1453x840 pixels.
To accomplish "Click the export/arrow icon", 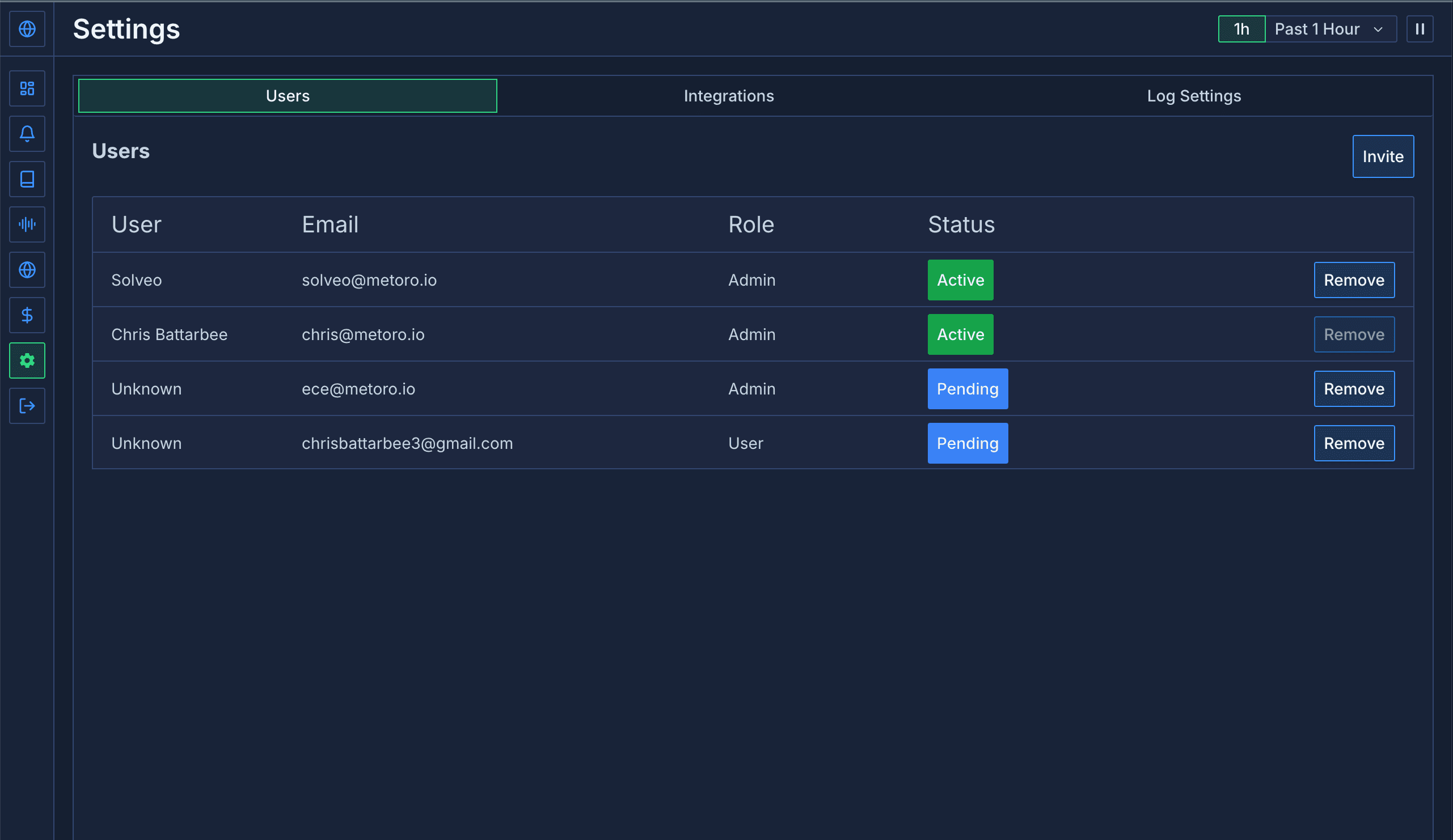I will pos(27,405).
